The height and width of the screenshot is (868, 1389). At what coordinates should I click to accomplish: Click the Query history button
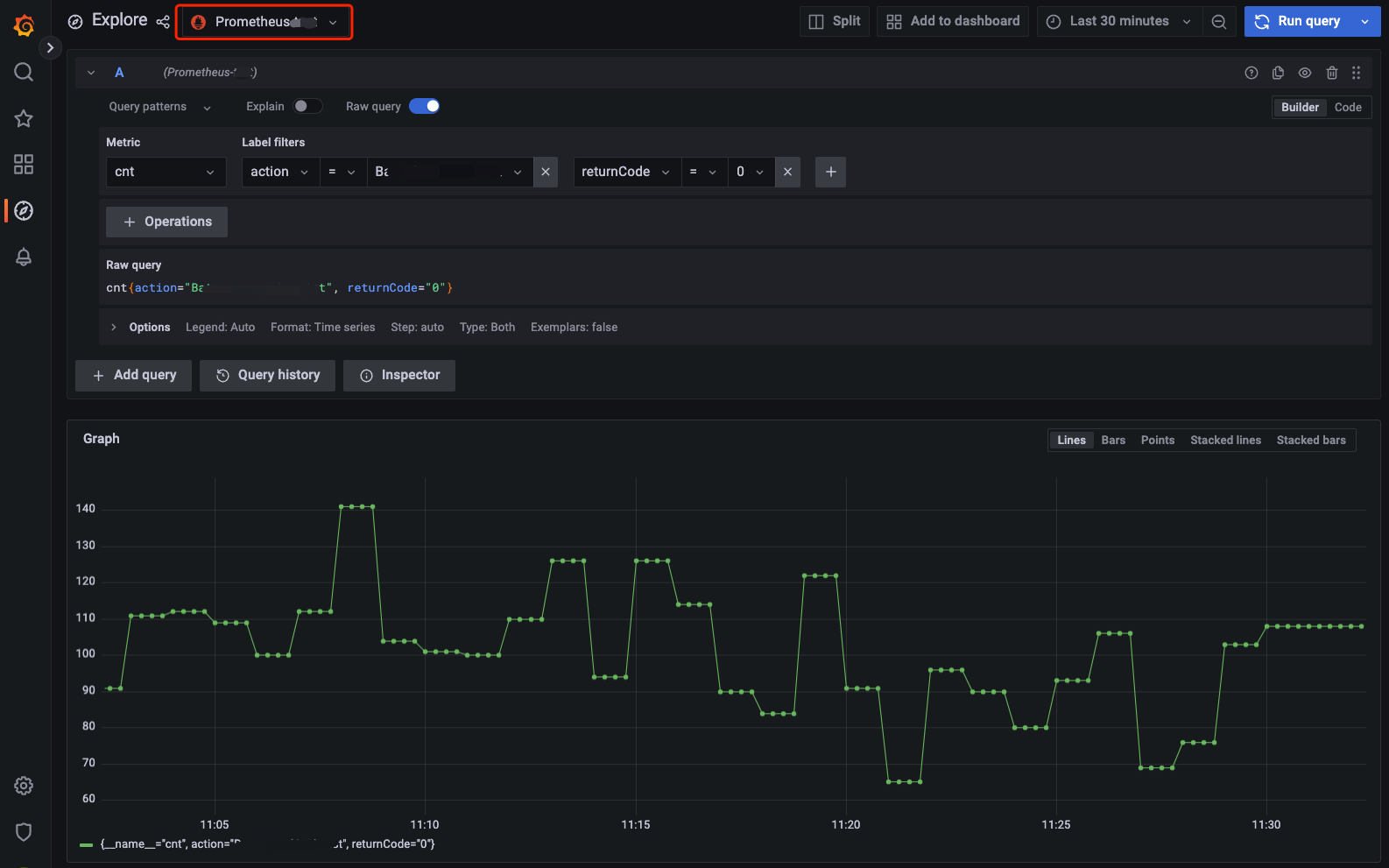pos(267,375)
